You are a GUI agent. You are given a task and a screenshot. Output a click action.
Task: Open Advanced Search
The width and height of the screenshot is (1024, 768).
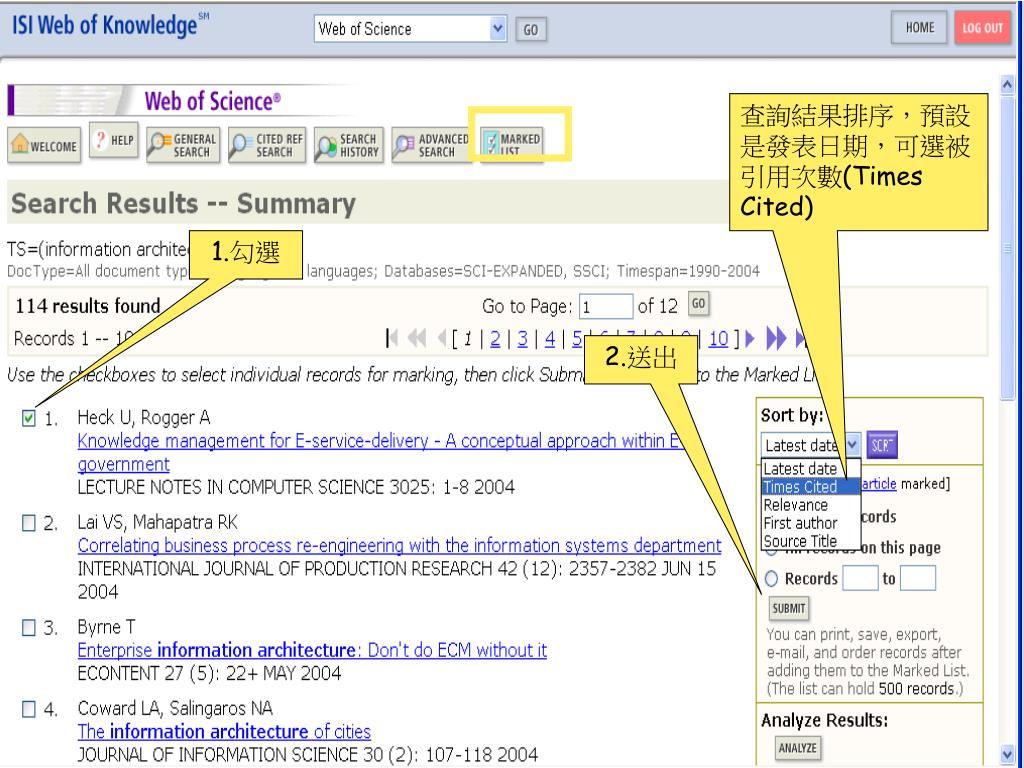click(432, 145)
